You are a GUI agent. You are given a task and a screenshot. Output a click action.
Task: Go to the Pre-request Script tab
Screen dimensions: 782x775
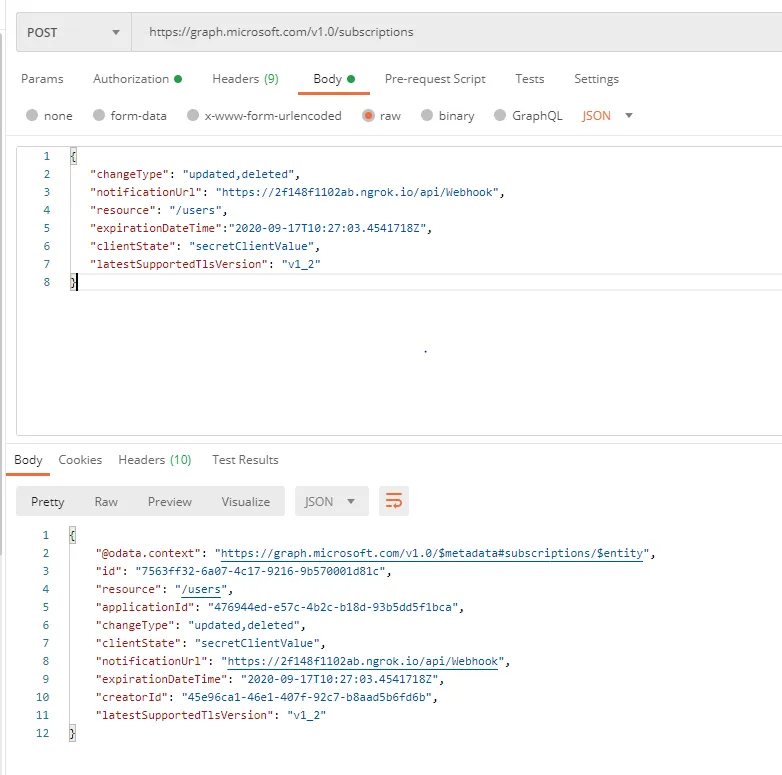click(x=435, y=79)
